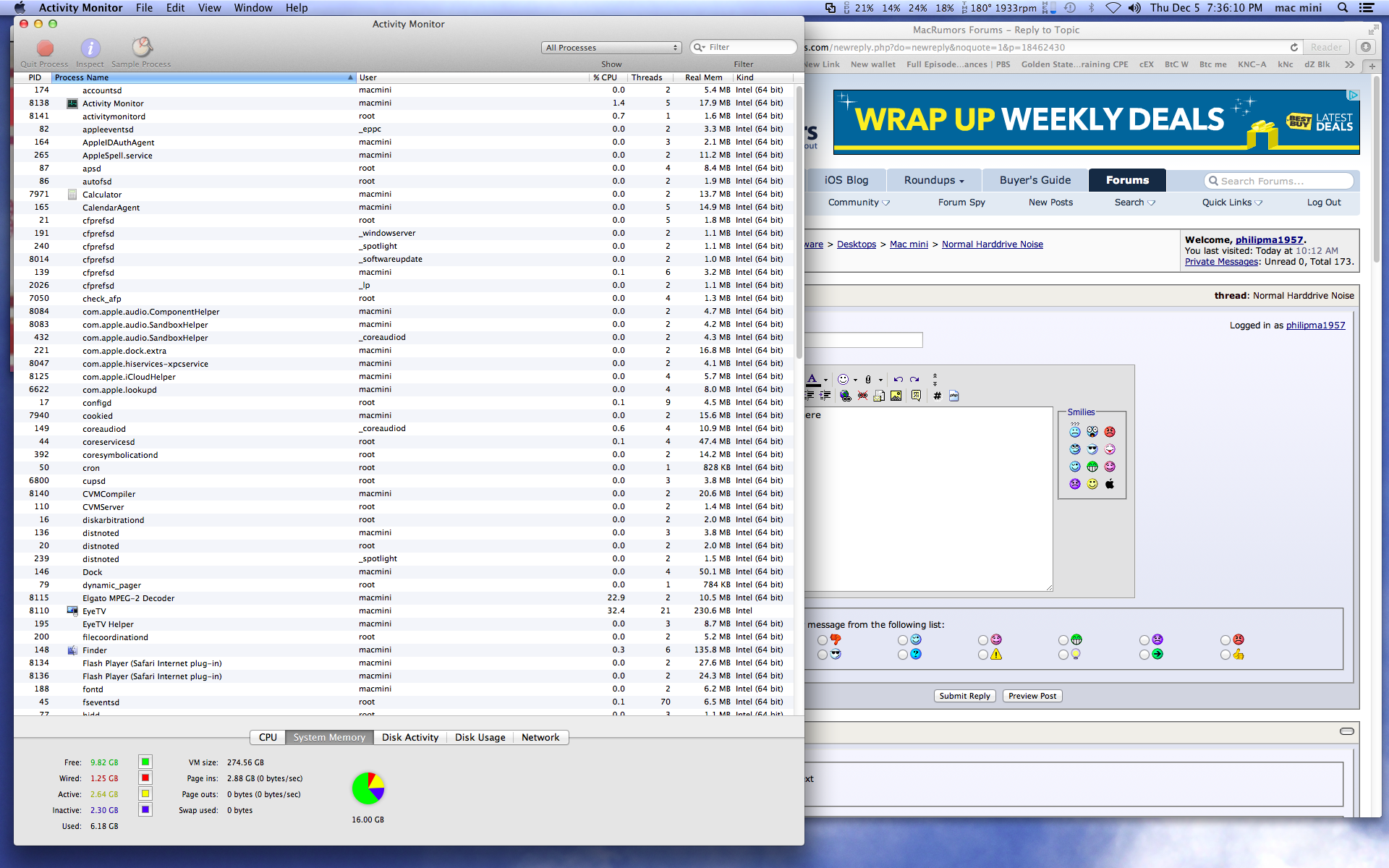Viewport: 1389px width, 868px height.
Task: Click the remove link icon
Action: (862, 396)
